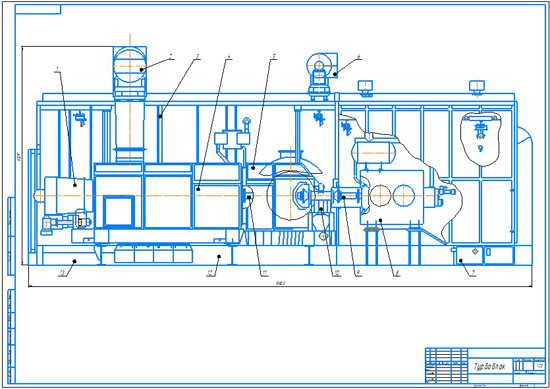Click the right circle on the gearbox
The image size is (550, 389).
[404, 195]
